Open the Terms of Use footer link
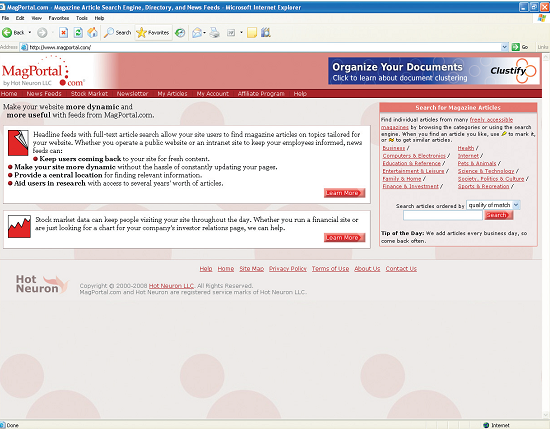 [x=330, y=269]
